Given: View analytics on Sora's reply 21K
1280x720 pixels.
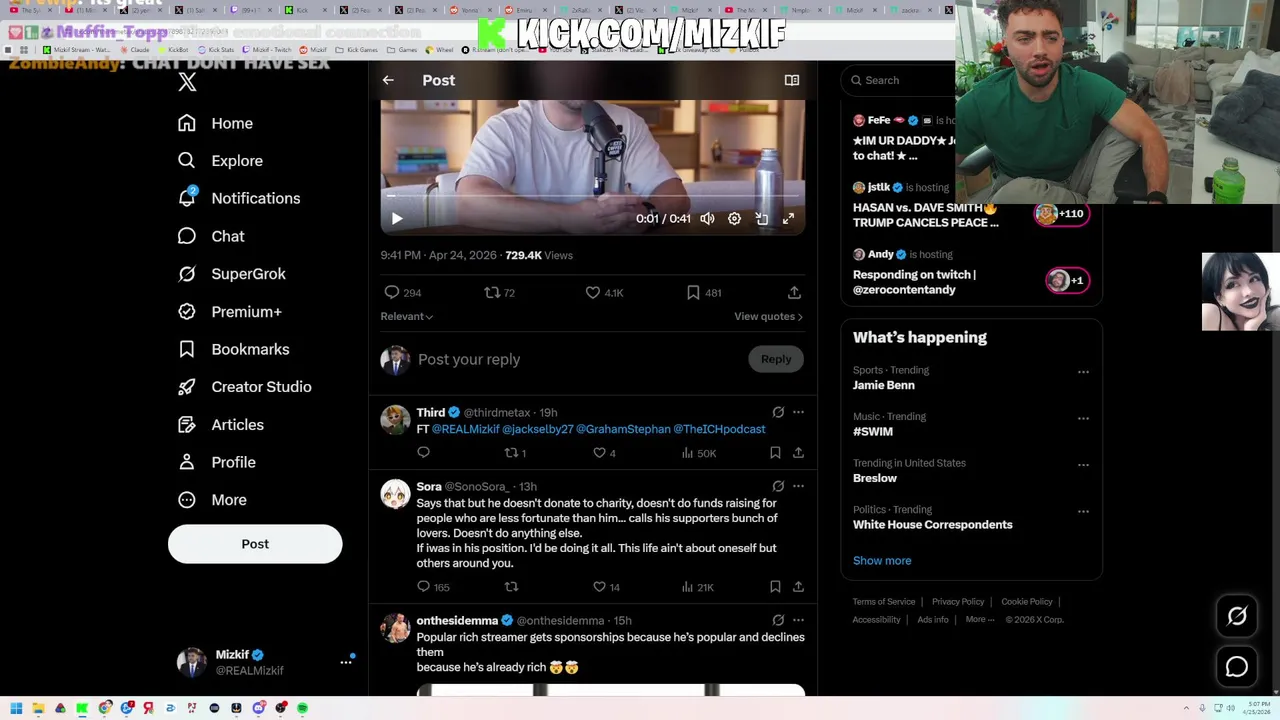Looking at the screenshot, I should pyautogui.click(x=697, y=587).
